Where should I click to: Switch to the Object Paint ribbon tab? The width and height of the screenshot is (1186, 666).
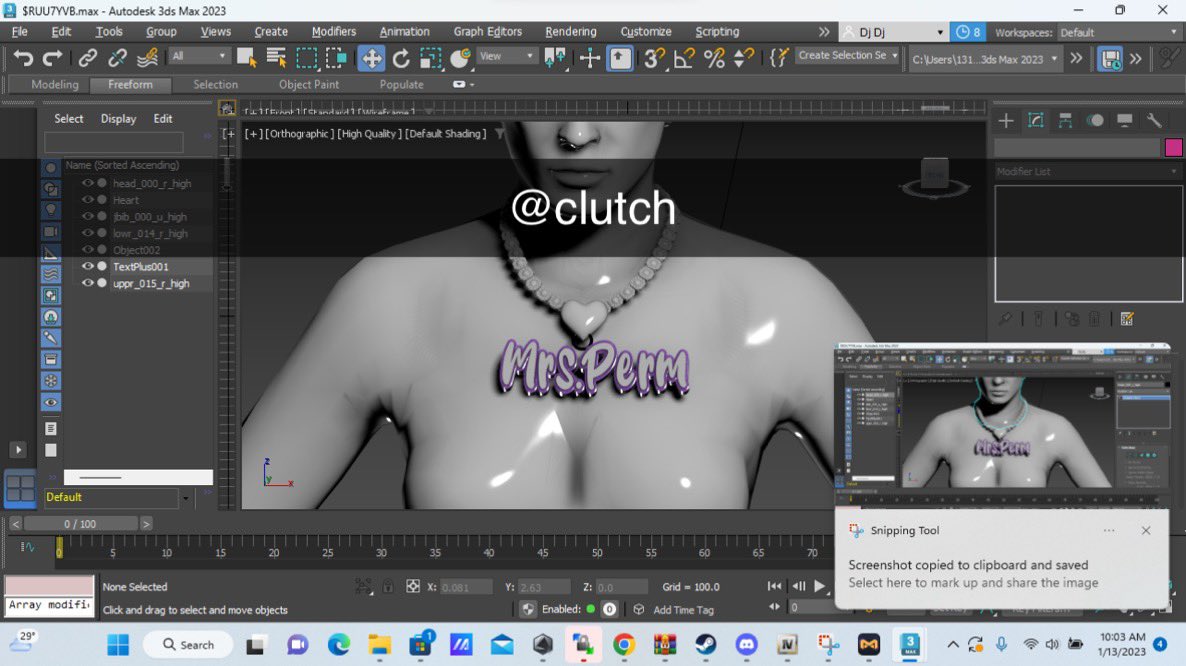pyautogui.click(x=309, y=85)
